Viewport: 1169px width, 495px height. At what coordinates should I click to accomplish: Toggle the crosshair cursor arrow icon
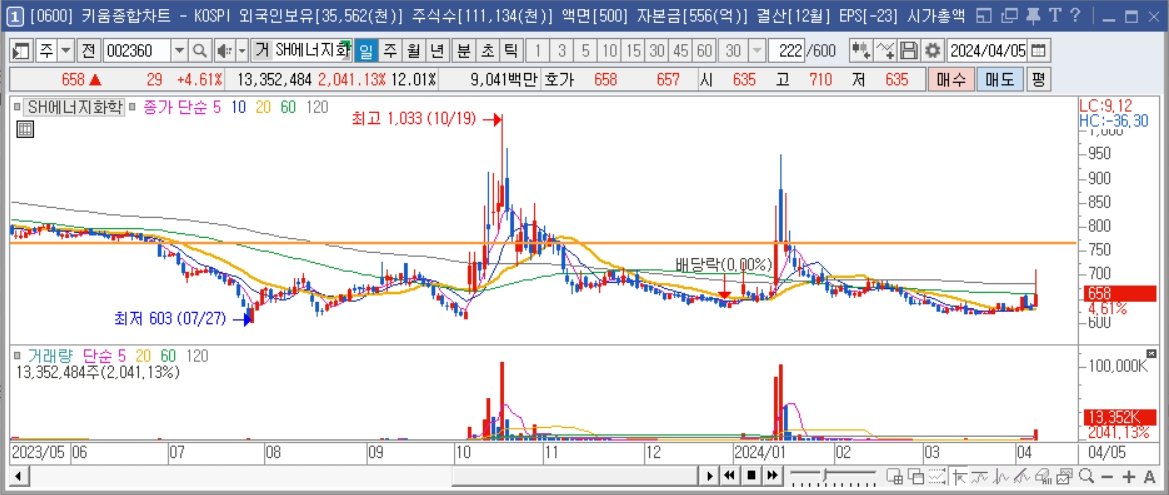pos(960,476)
